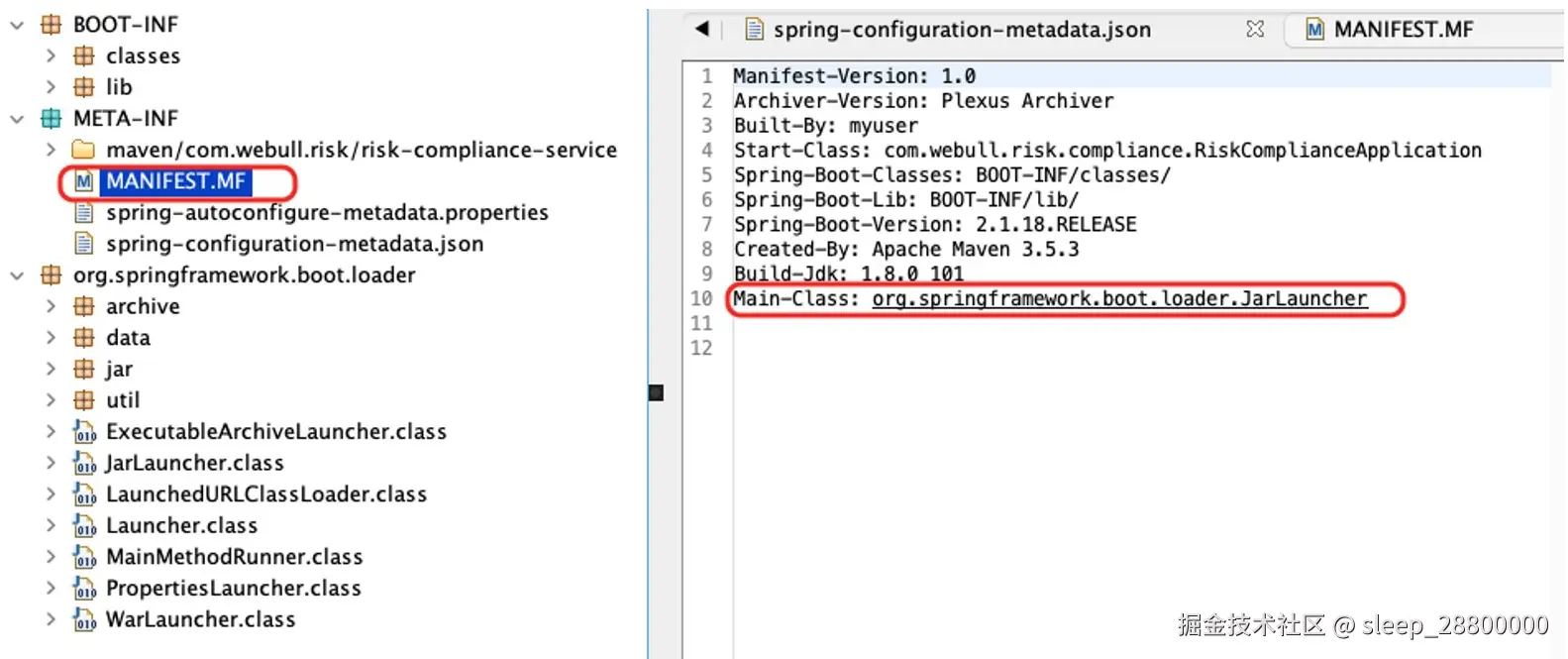The image size is (1568, 659).
Task: Click the MANIFEST.MF icon in tree
Action: click(84, 181)
